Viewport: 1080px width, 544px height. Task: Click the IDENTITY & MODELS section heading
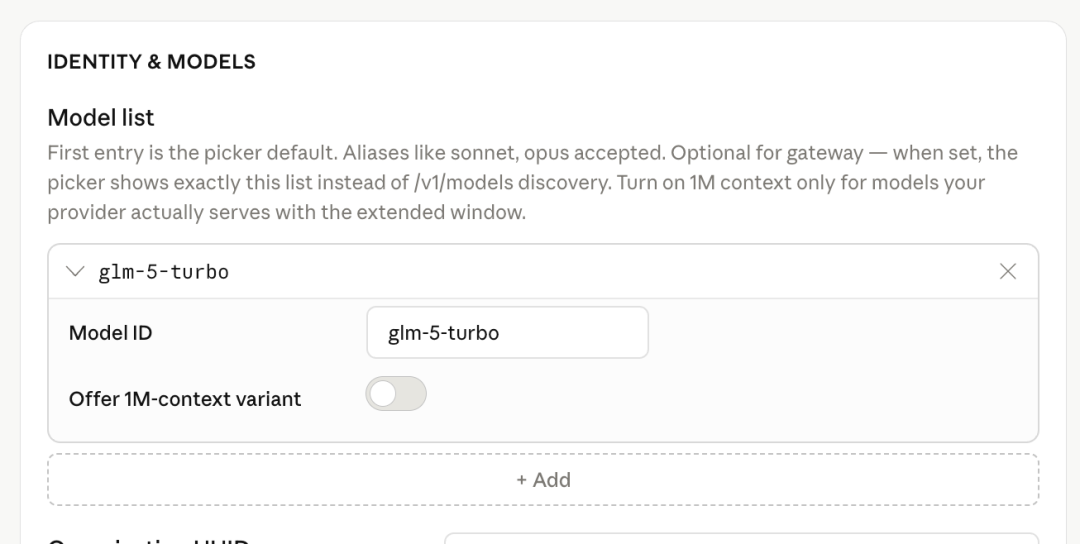click(x=151, y=62)
